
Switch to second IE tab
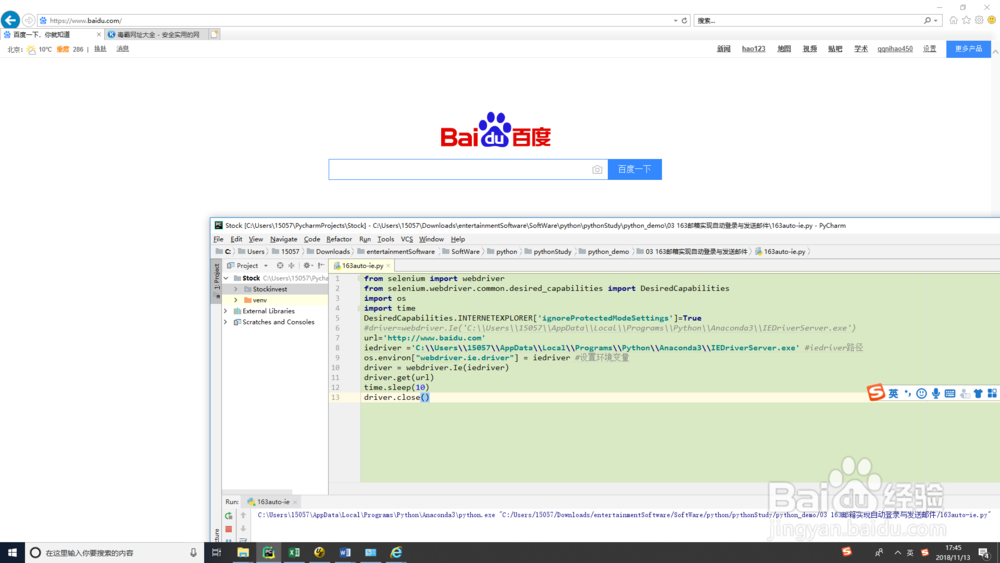click(157, 34)
